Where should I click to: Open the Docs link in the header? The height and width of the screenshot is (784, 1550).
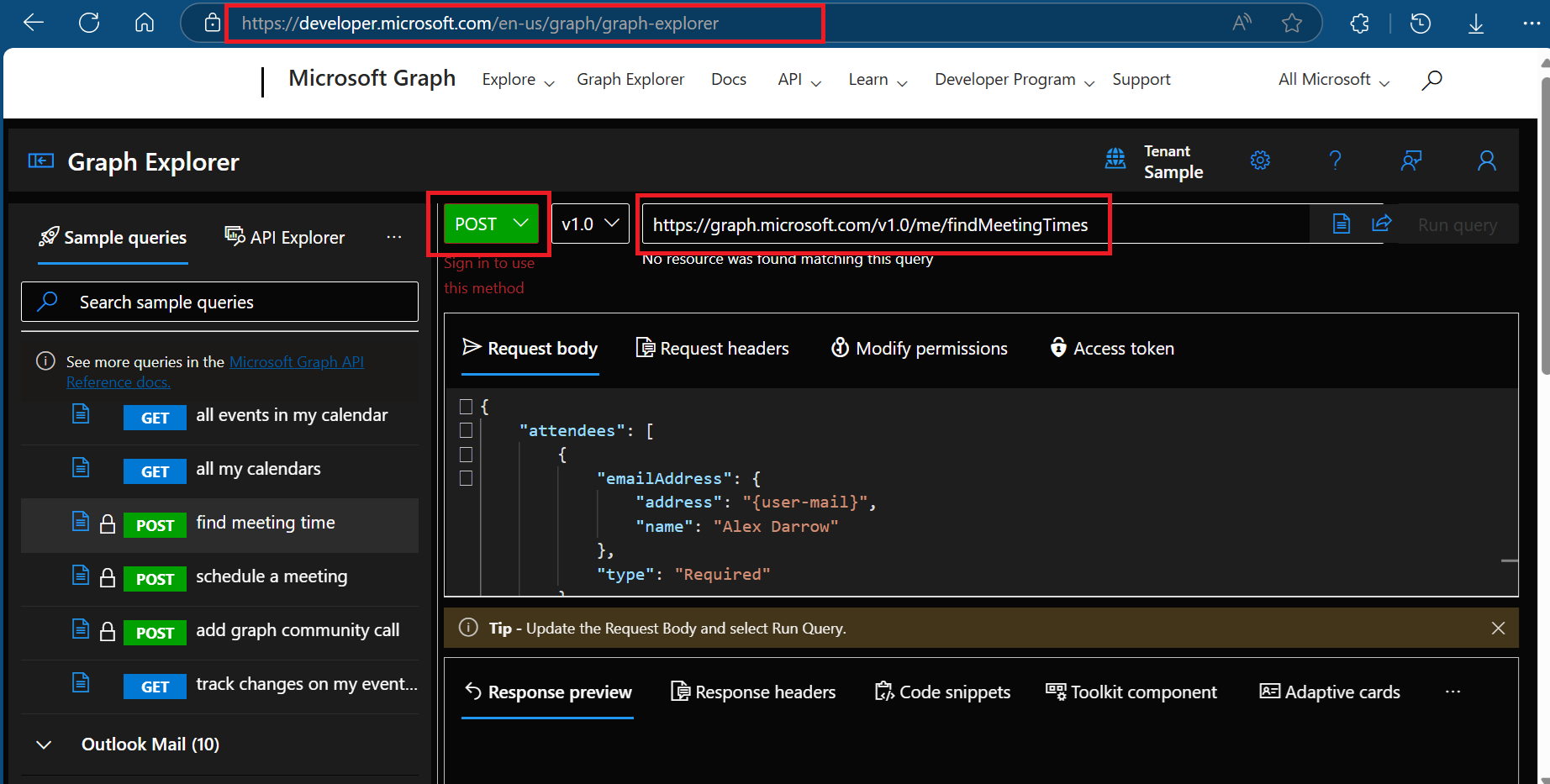(729, 80)
